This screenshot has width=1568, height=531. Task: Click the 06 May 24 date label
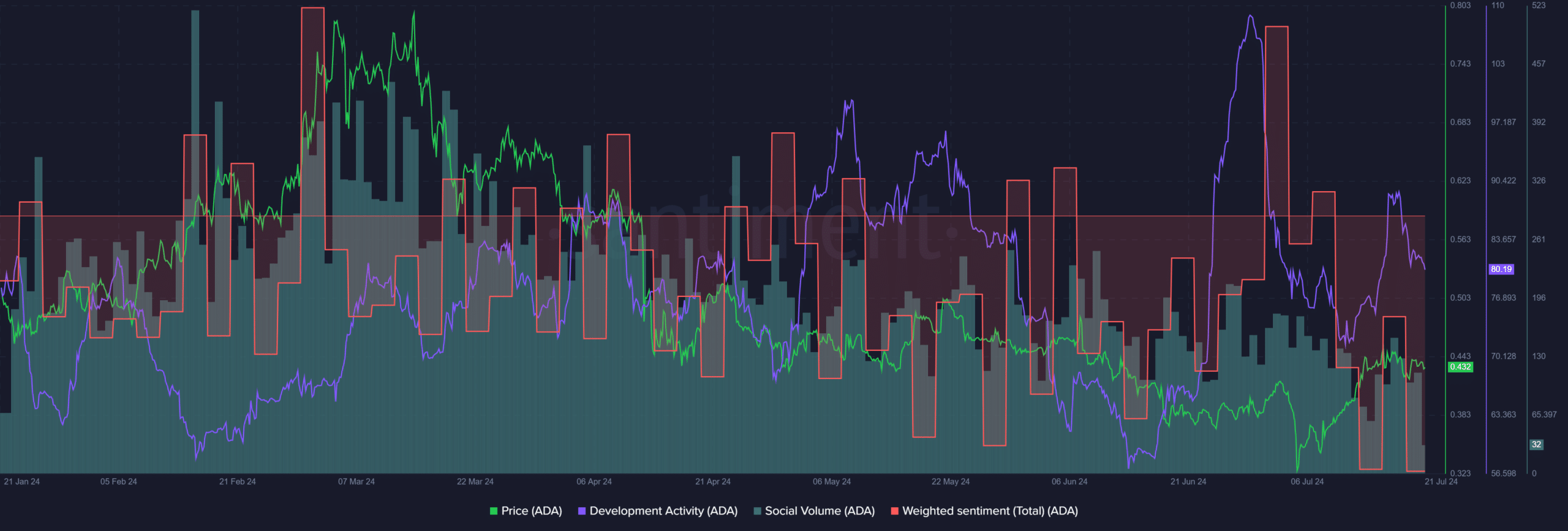pos(832,481)
